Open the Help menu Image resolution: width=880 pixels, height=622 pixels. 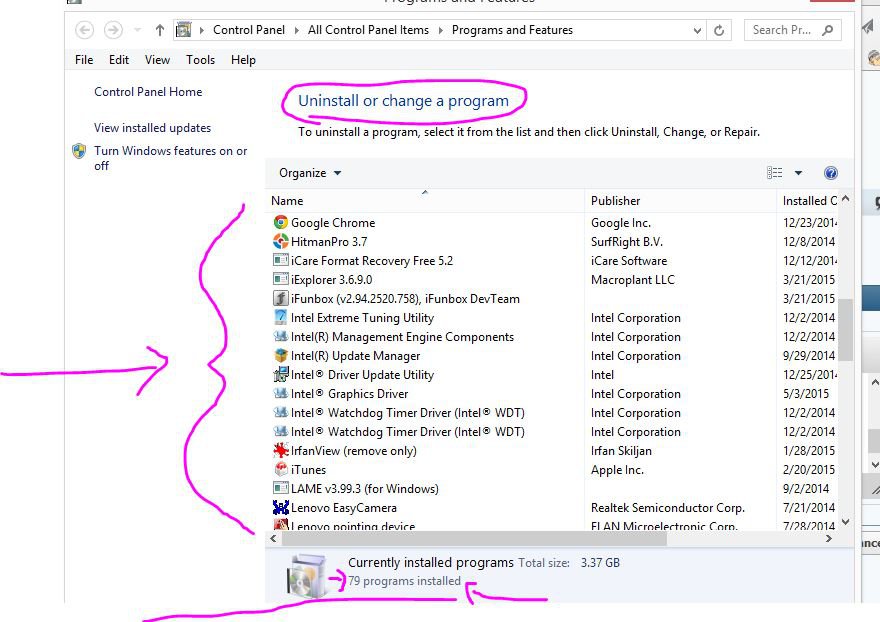point(243,60)
